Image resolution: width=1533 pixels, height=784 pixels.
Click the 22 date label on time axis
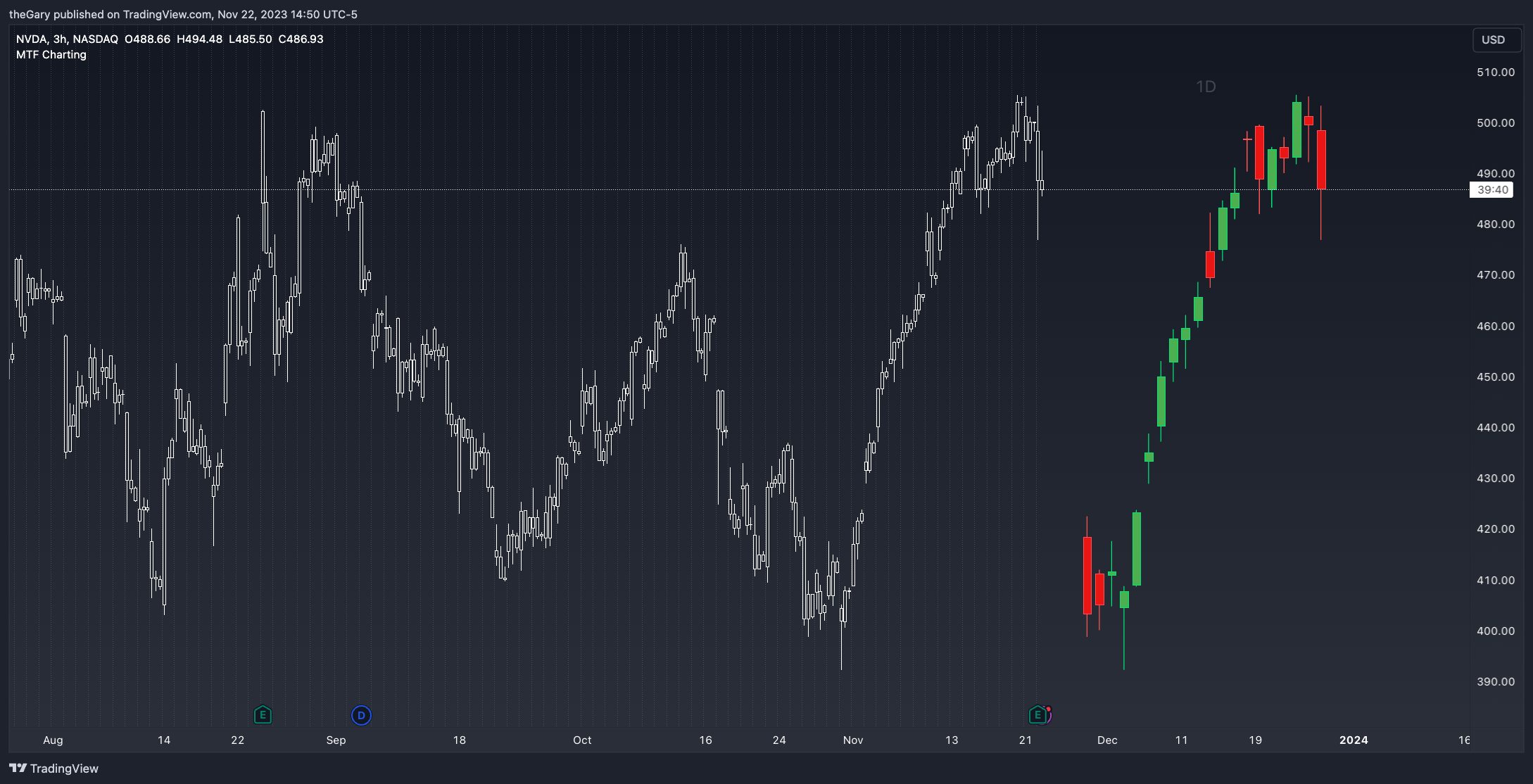point(238,740)
